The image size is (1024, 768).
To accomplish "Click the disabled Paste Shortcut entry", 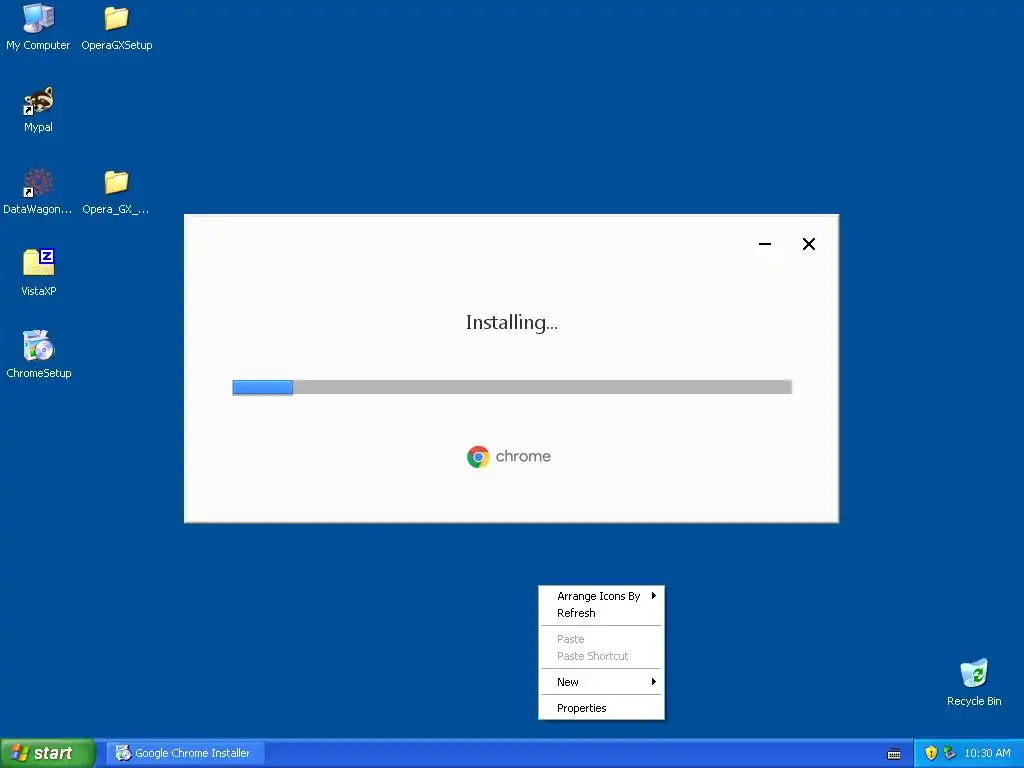I will 601,656.
